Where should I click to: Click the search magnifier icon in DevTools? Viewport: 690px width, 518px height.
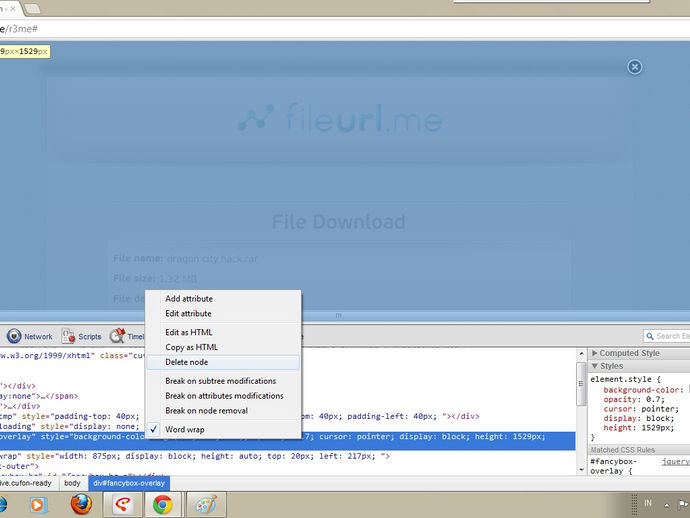[650, 336]
